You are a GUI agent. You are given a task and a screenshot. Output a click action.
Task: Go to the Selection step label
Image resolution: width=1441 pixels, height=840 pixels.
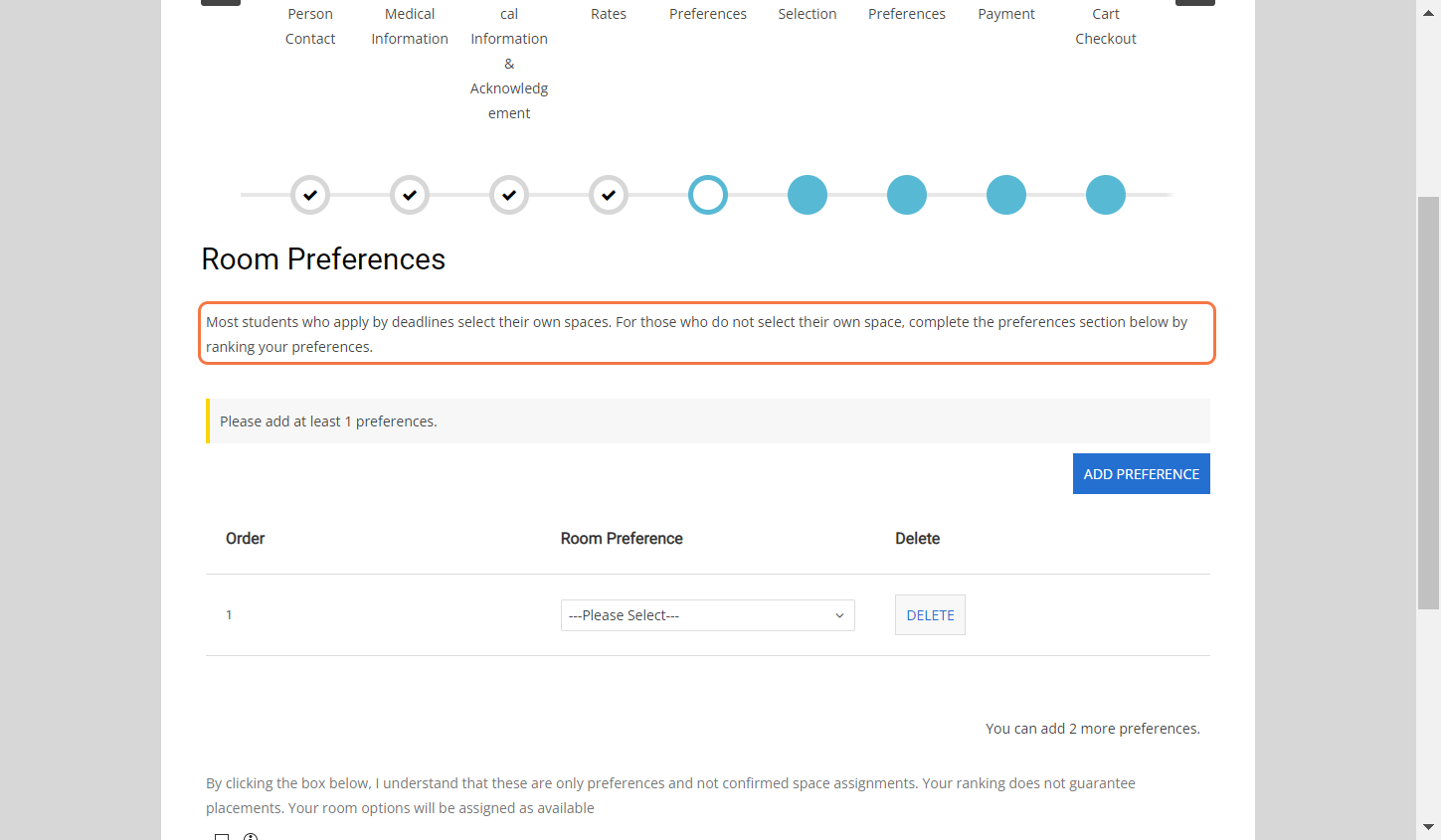[x=808, y=14]
